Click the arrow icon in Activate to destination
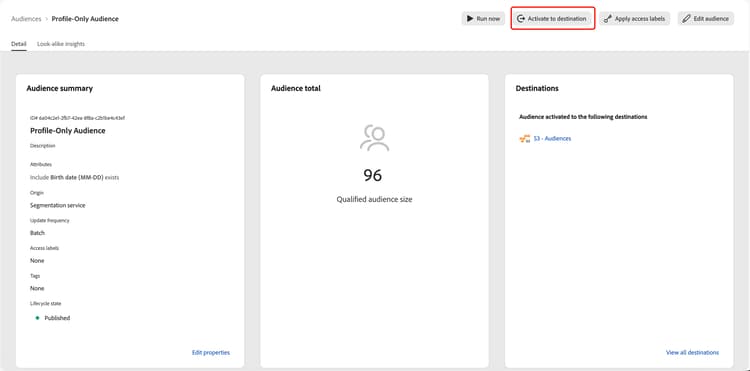This screenshot has width=750, height=371. (x=521, y=19)
